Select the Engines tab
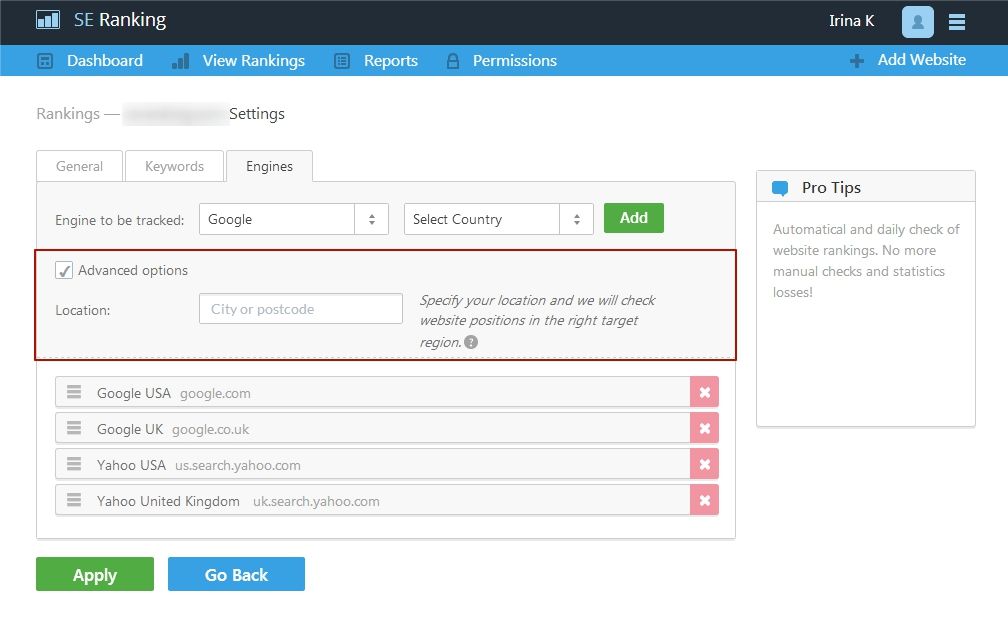 tap(269, 166)
